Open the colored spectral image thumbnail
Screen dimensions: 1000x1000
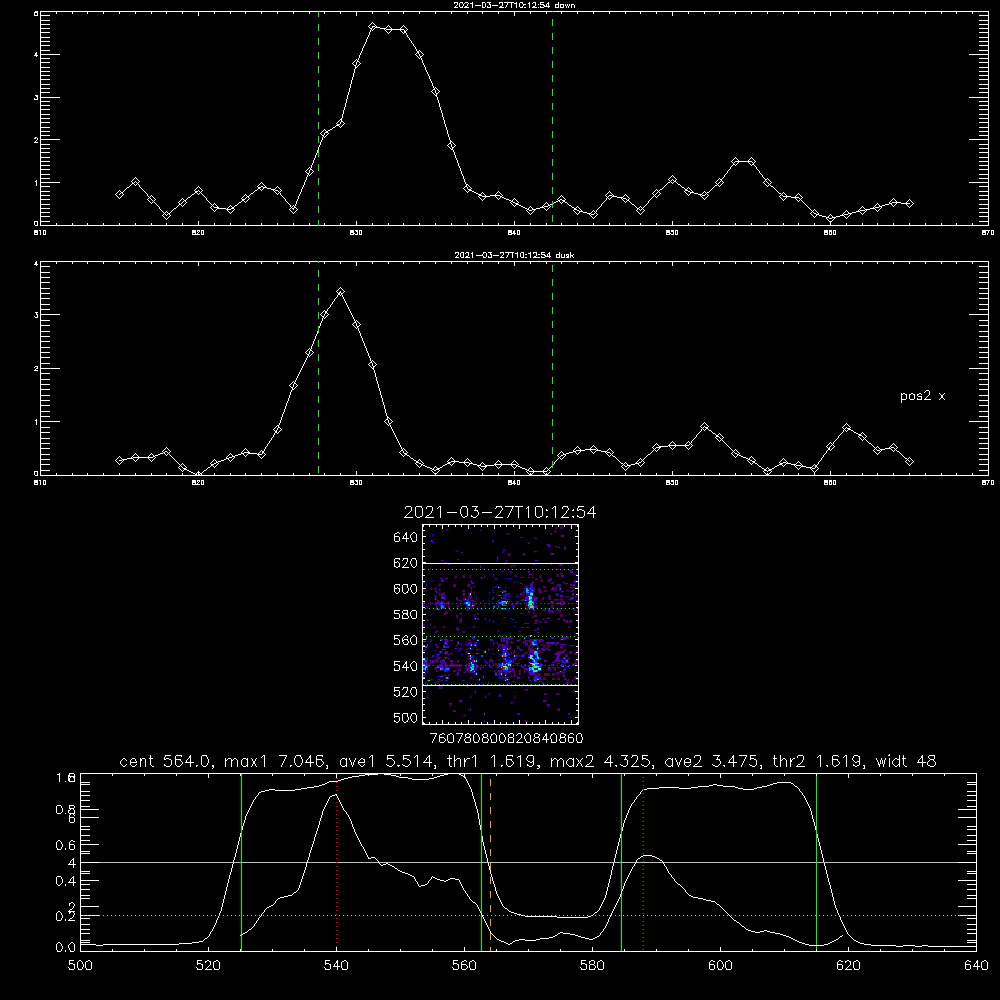(x=500, y=624)
